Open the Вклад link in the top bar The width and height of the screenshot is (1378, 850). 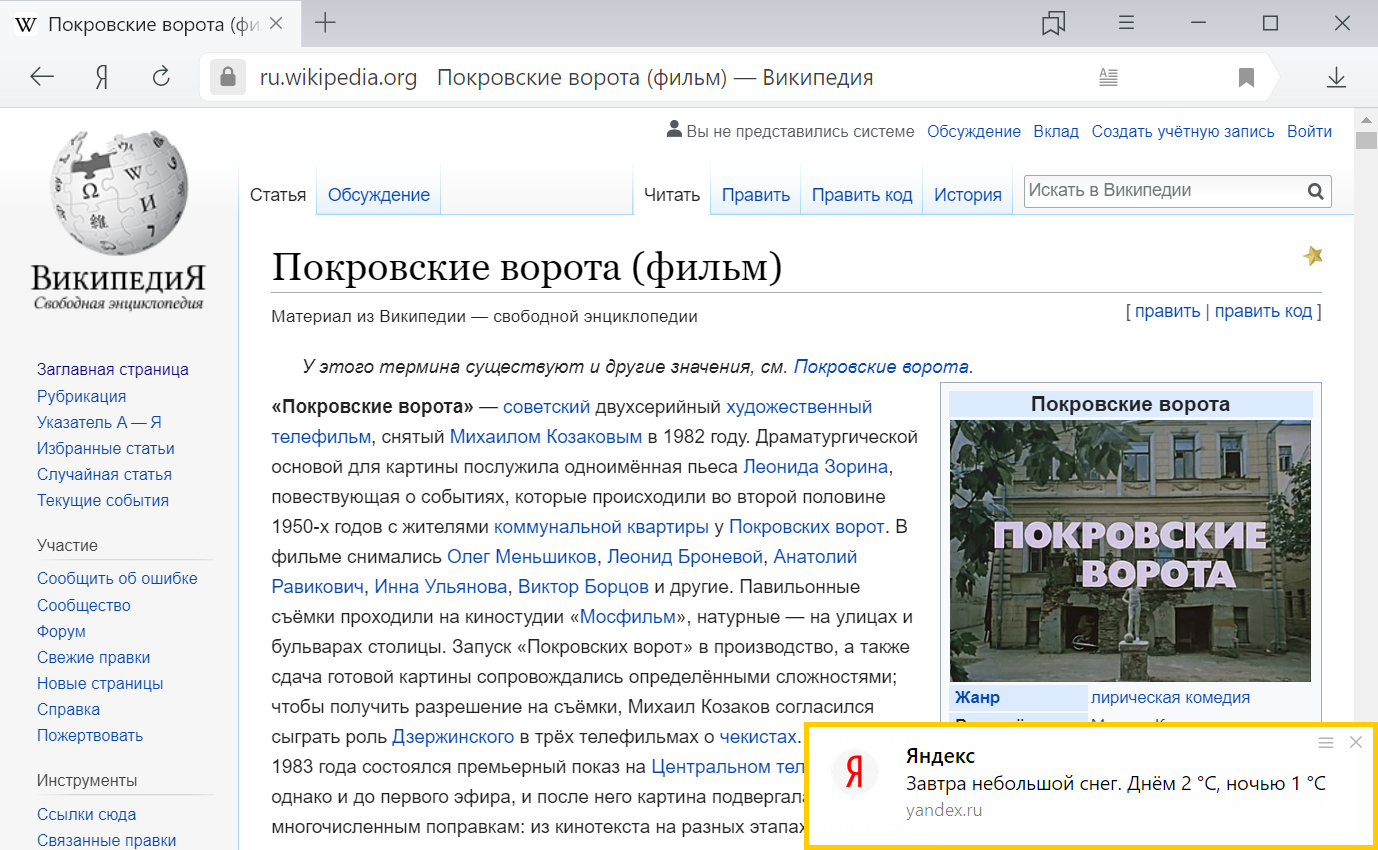coord(1056,131)
